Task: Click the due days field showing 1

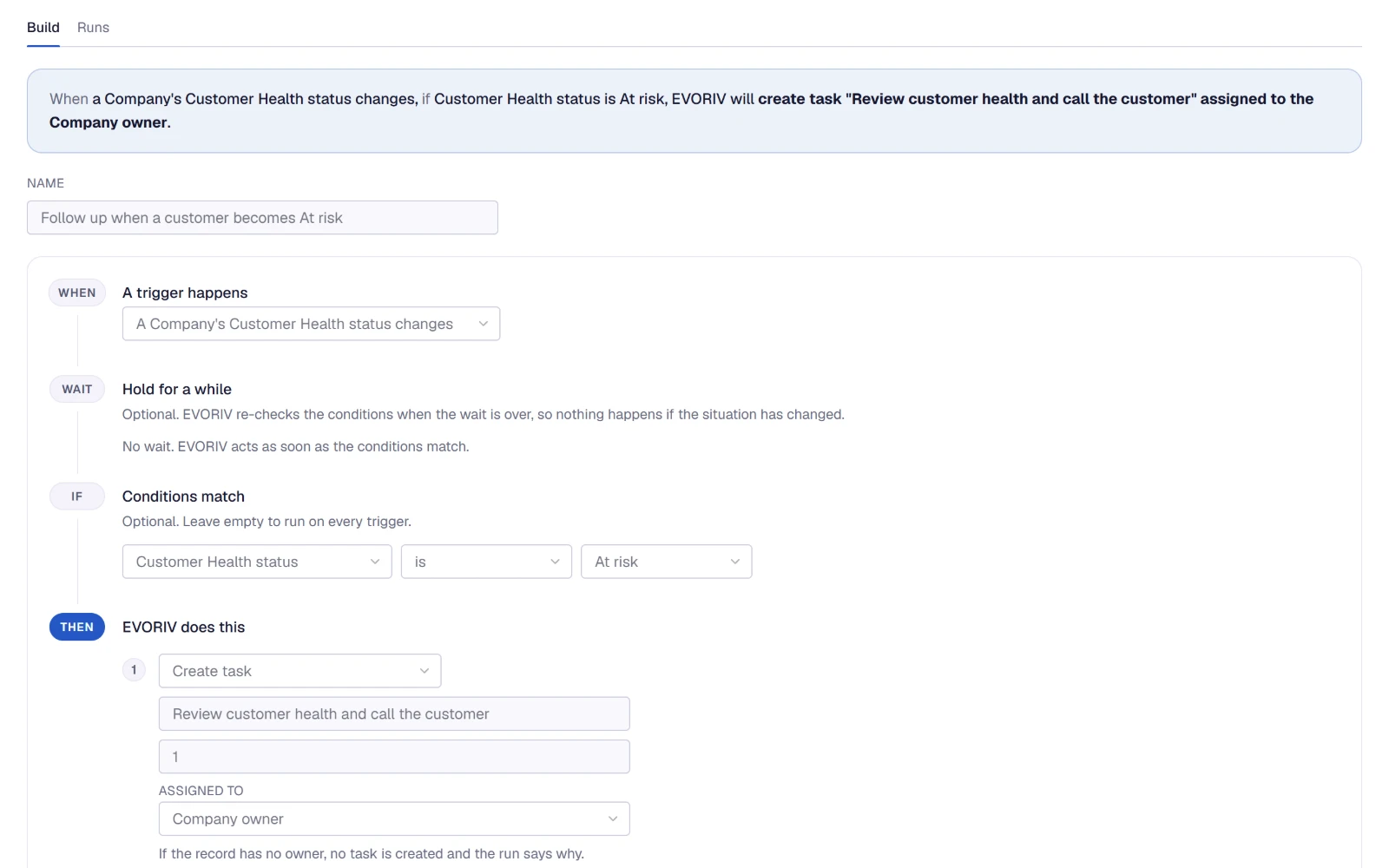Action: 394,757
